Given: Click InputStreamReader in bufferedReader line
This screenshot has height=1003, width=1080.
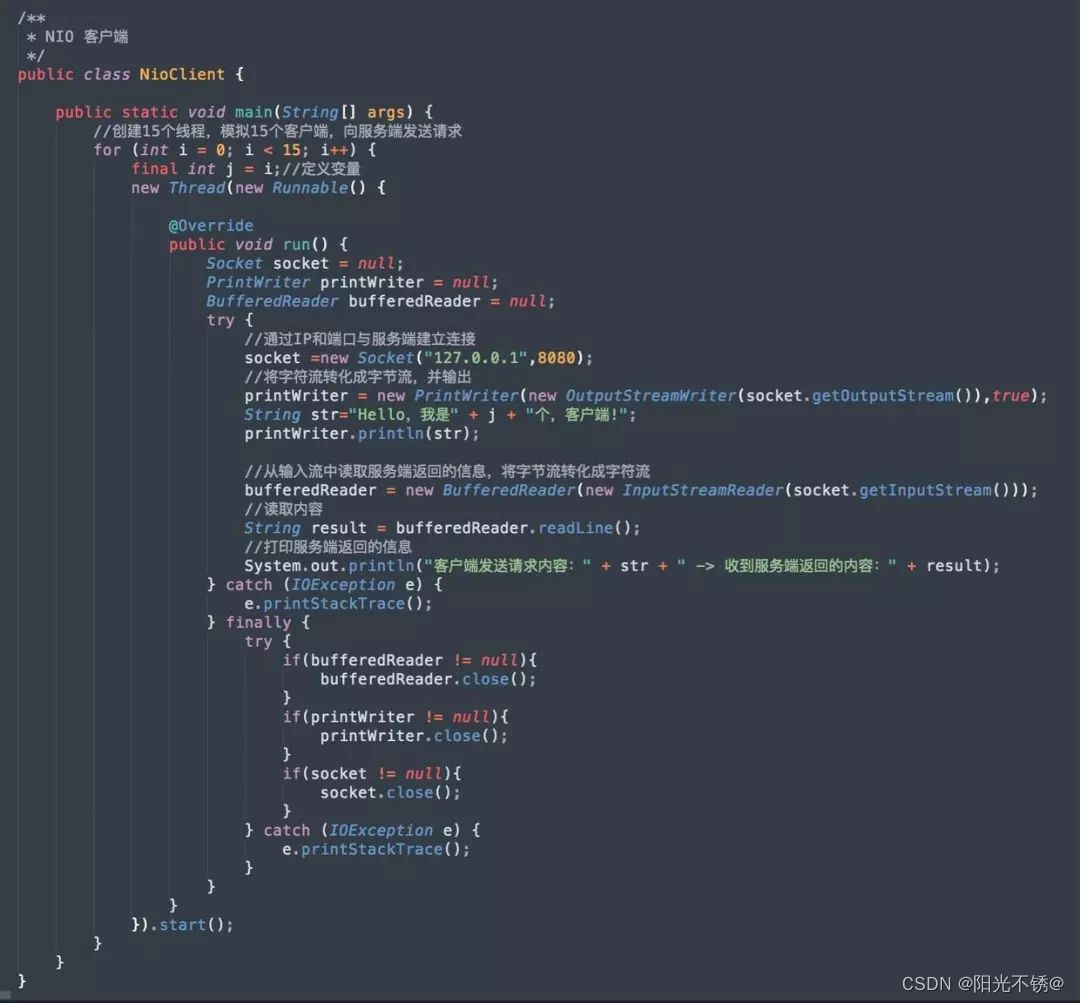Looking at the screenshot, I should pos(703,490).
